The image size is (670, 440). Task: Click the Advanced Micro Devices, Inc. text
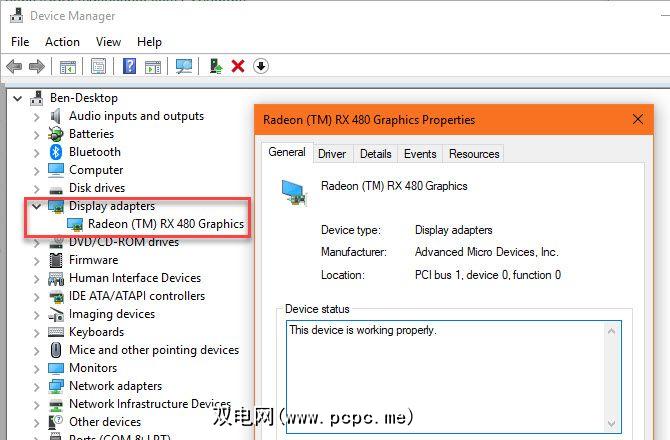pos(487,252)
